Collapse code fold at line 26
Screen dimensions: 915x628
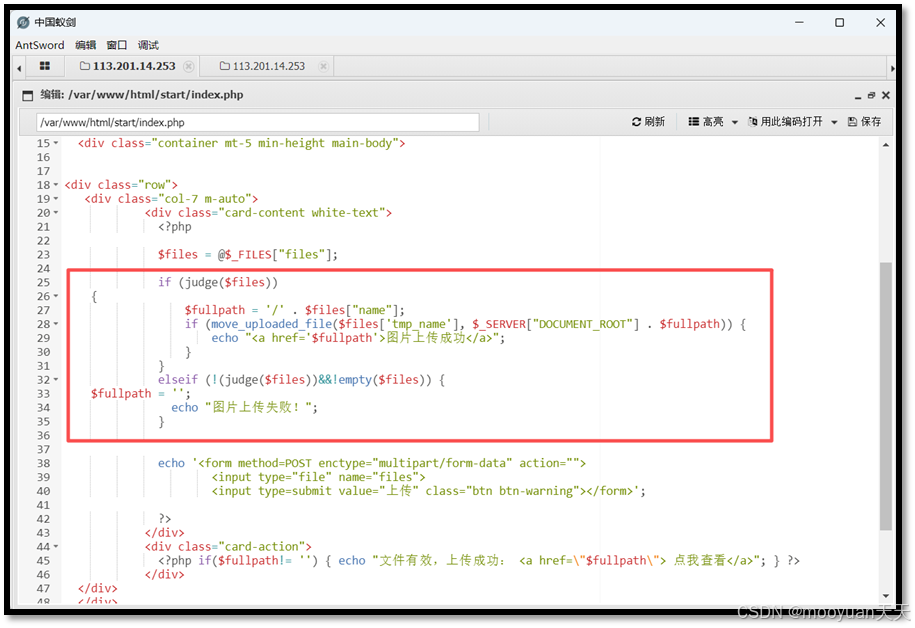tap(56, 296)
